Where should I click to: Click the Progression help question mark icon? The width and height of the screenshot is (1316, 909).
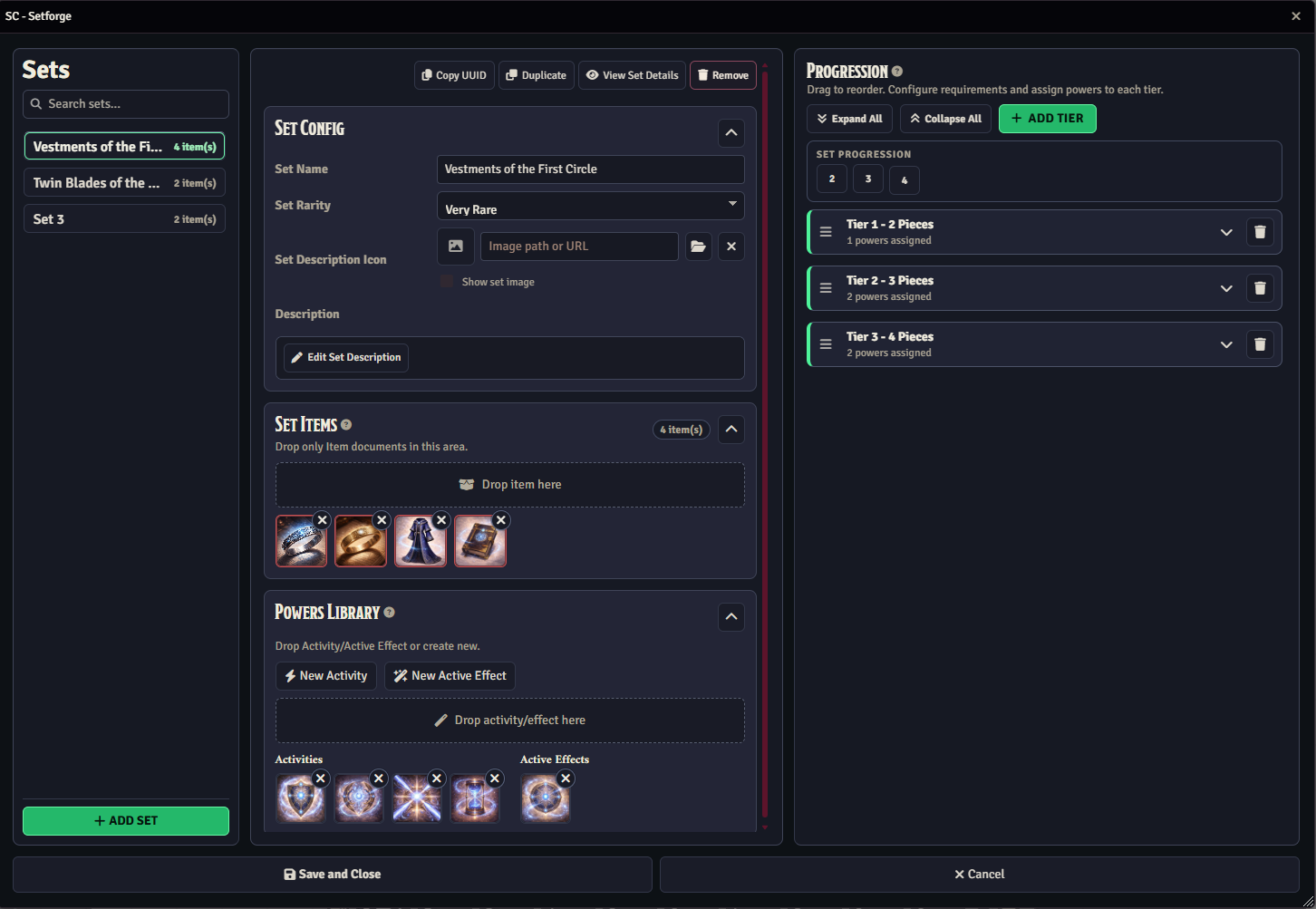click(897, 72)
